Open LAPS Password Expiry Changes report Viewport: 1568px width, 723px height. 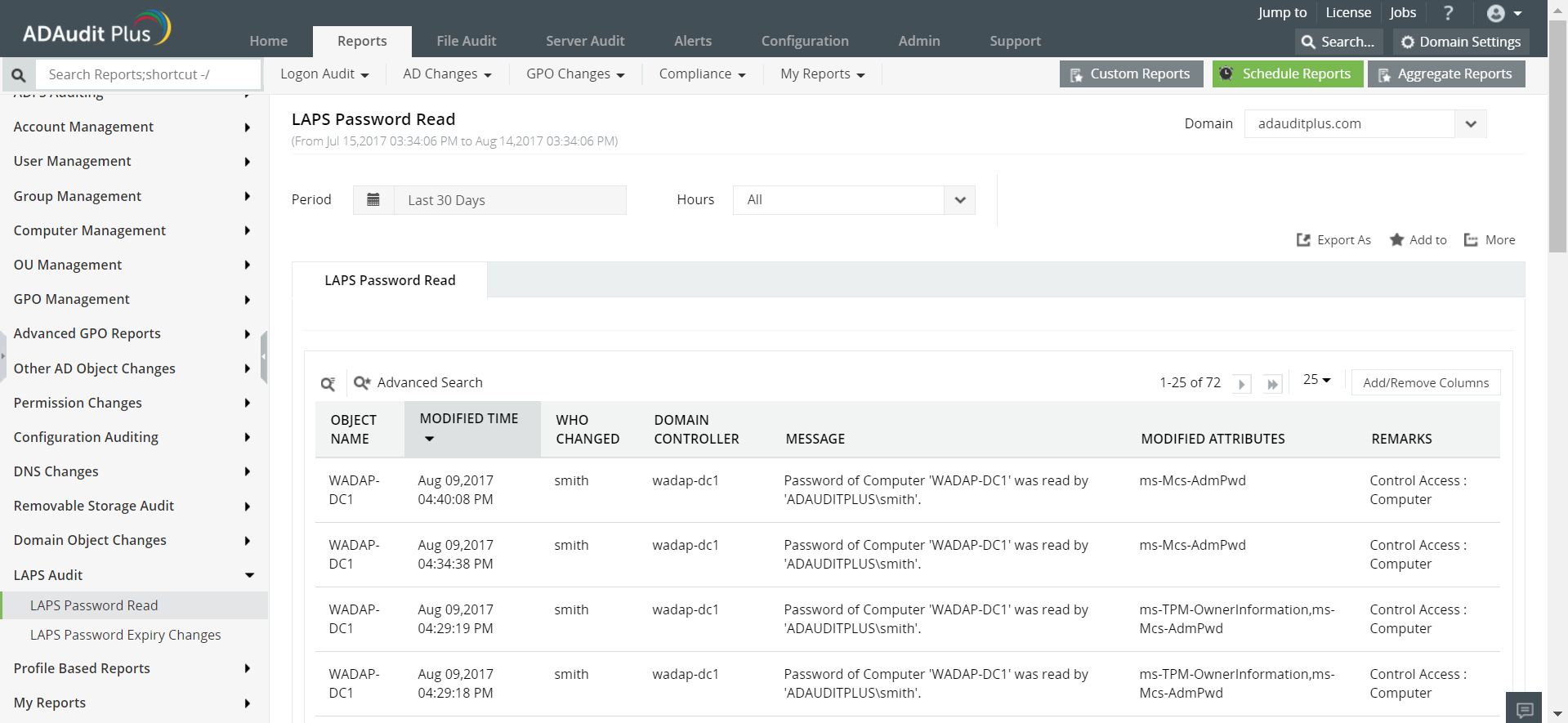point(125,635)
